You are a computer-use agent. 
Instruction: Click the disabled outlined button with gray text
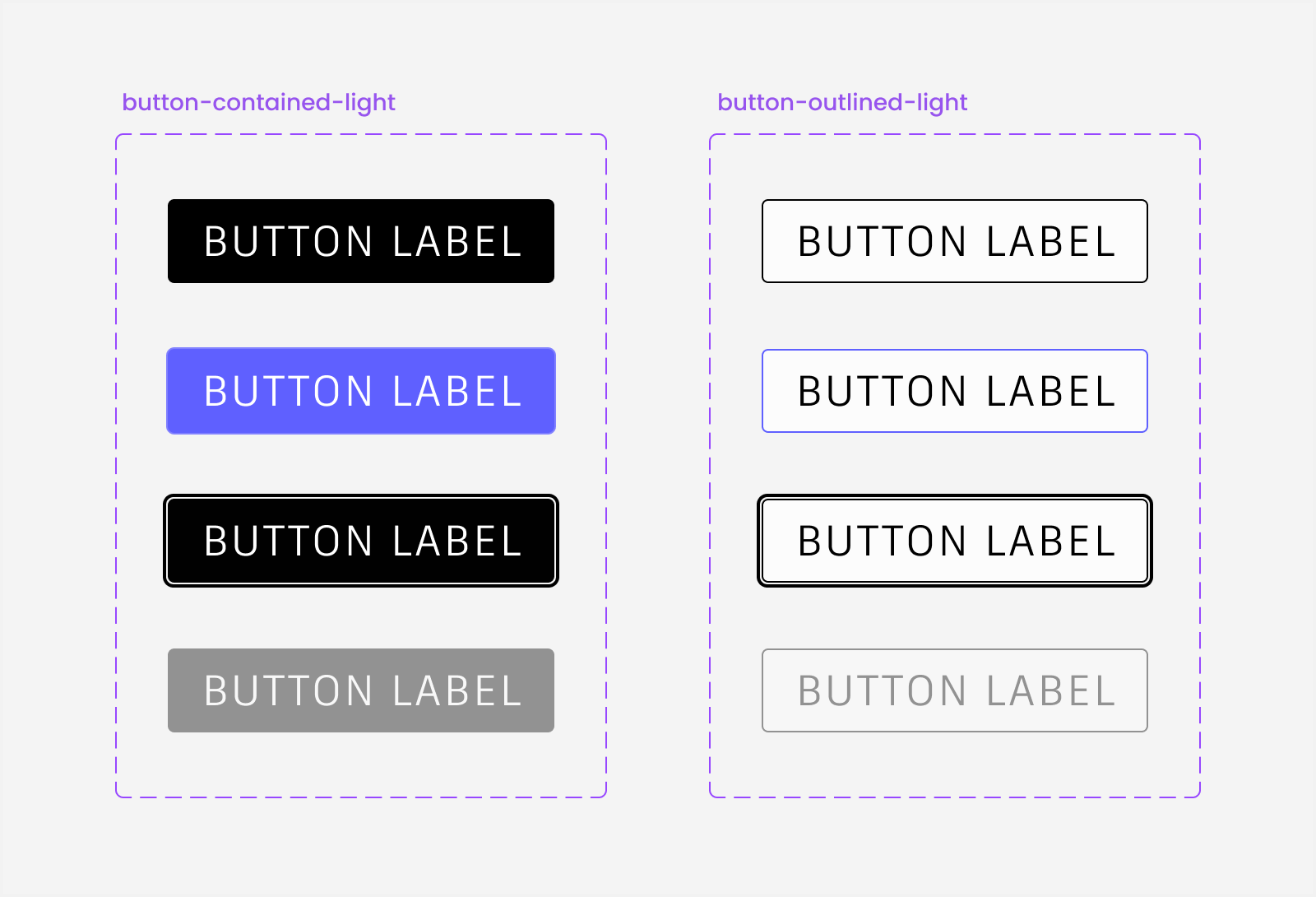tap(954, 690)
